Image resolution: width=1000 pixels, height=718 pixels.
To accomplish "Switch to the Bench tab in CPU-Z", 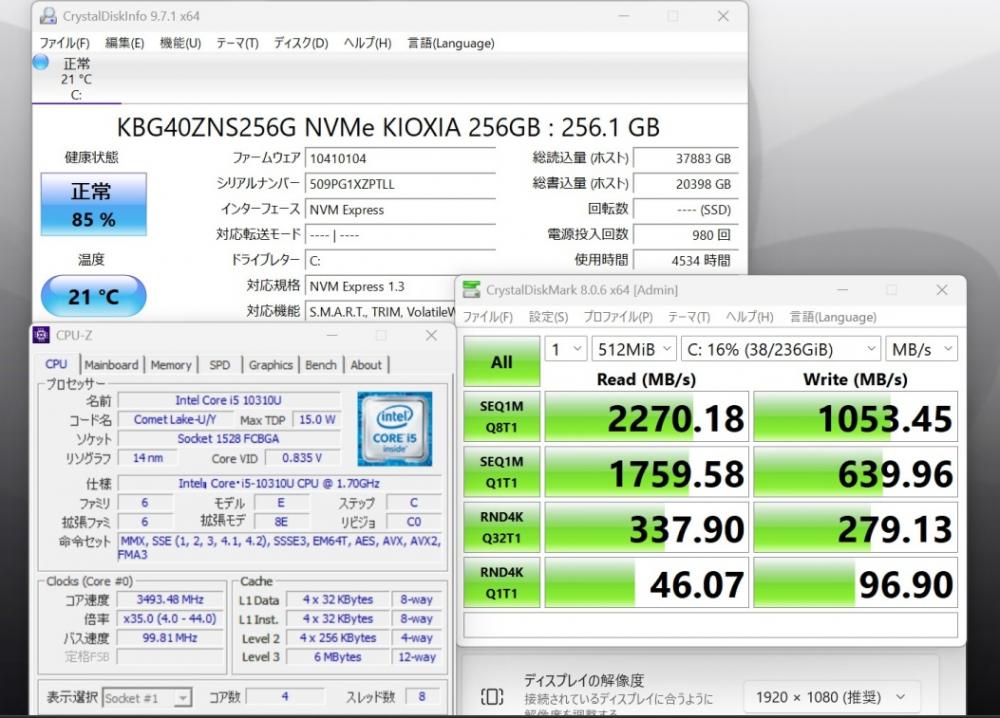I will point(321,365).
